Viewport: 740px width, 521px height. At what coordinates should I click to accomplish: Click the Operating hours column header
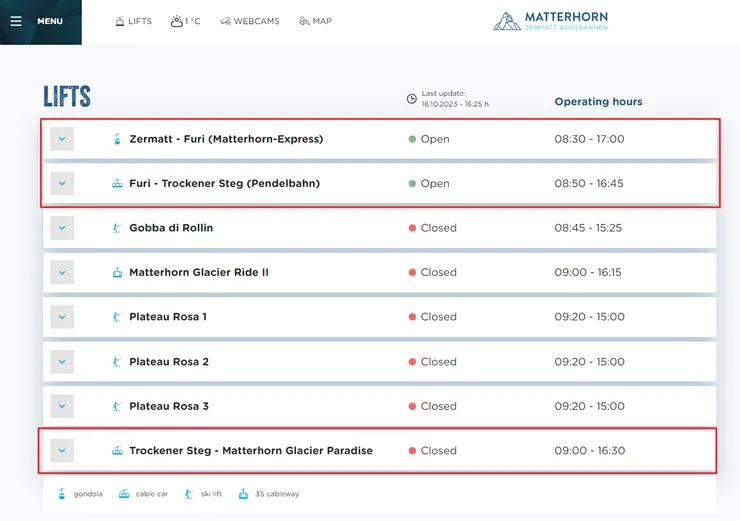coord(598,101)
